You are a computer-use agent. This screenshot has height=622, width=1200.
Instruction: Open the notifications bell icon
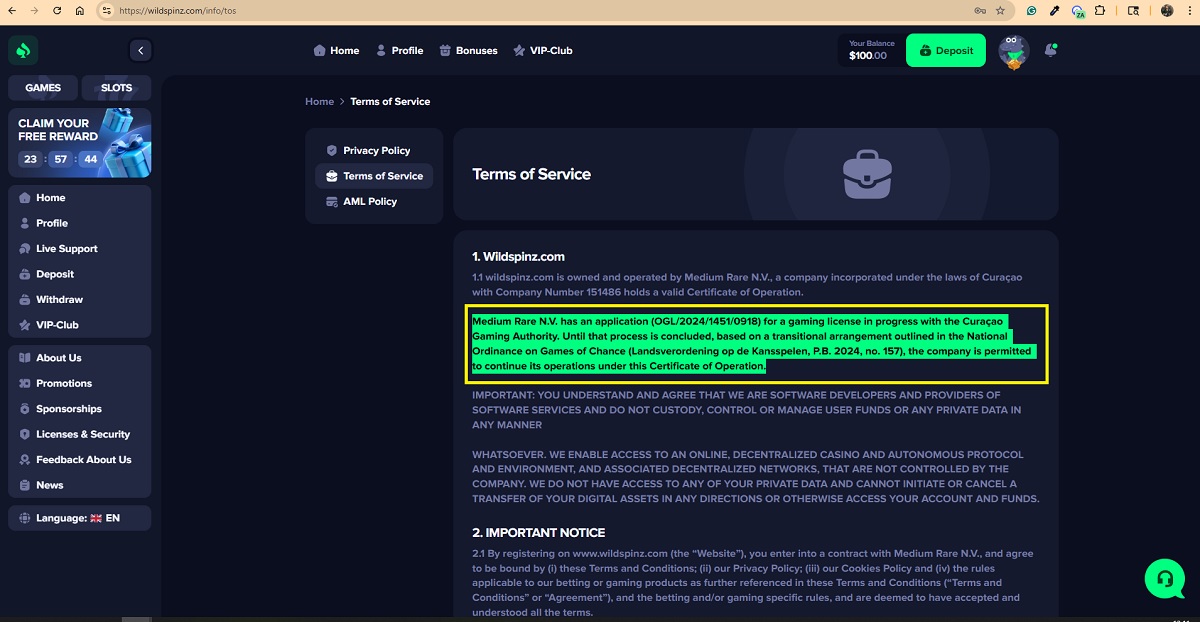[x=1050, y=50]
